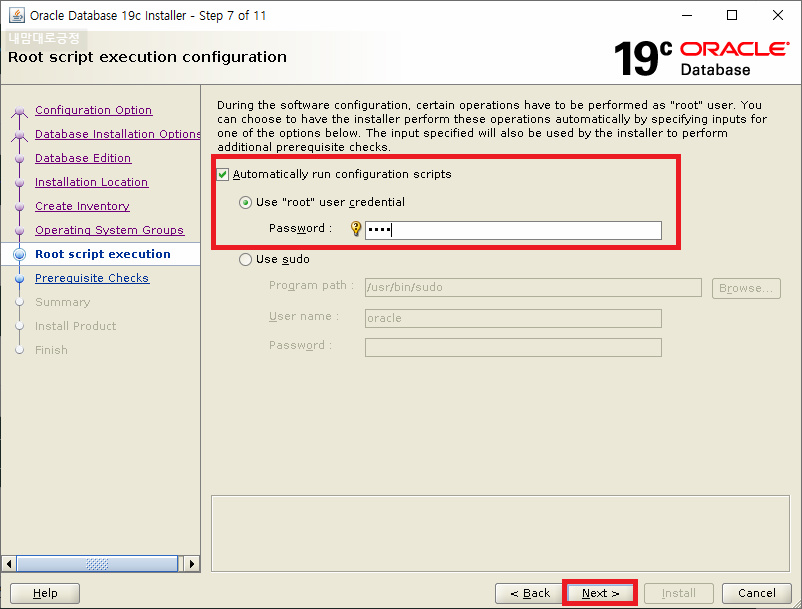Image resolution: width=802 pixels, height=609 pixels.
Task: Select Root script execution step
Action: (x=103, y=254)
